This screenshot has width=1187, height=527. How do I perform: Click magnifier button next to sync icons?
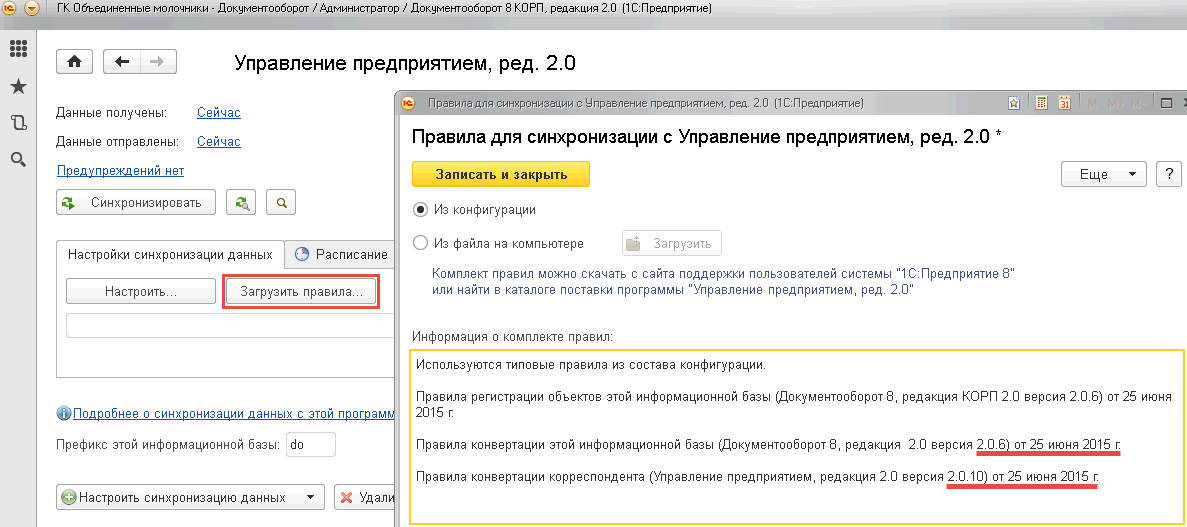(282, 203)
